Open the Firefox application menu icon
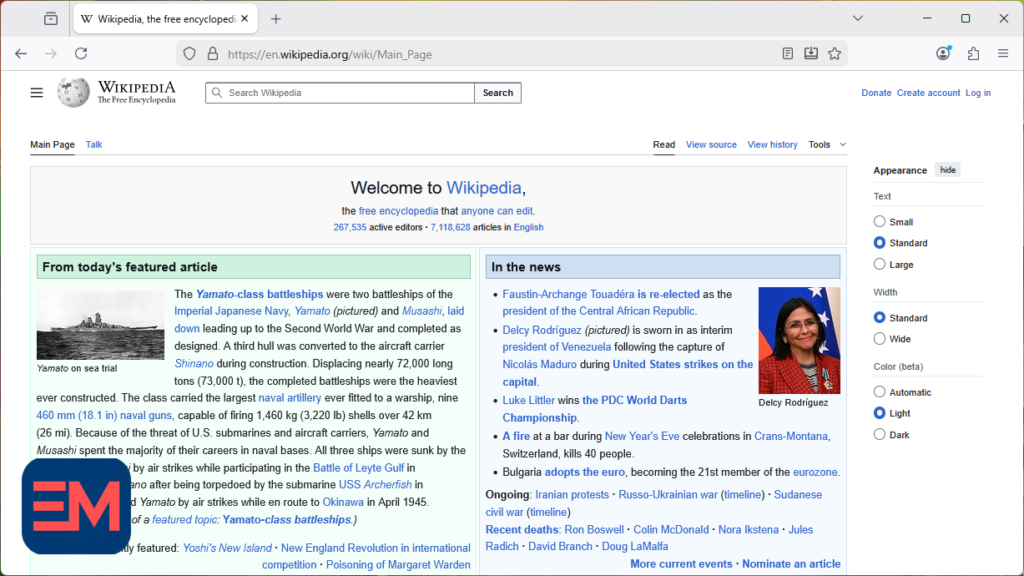Image resolution: width=1024 pixels, height=576 pixels. (x=1004, y=54)
